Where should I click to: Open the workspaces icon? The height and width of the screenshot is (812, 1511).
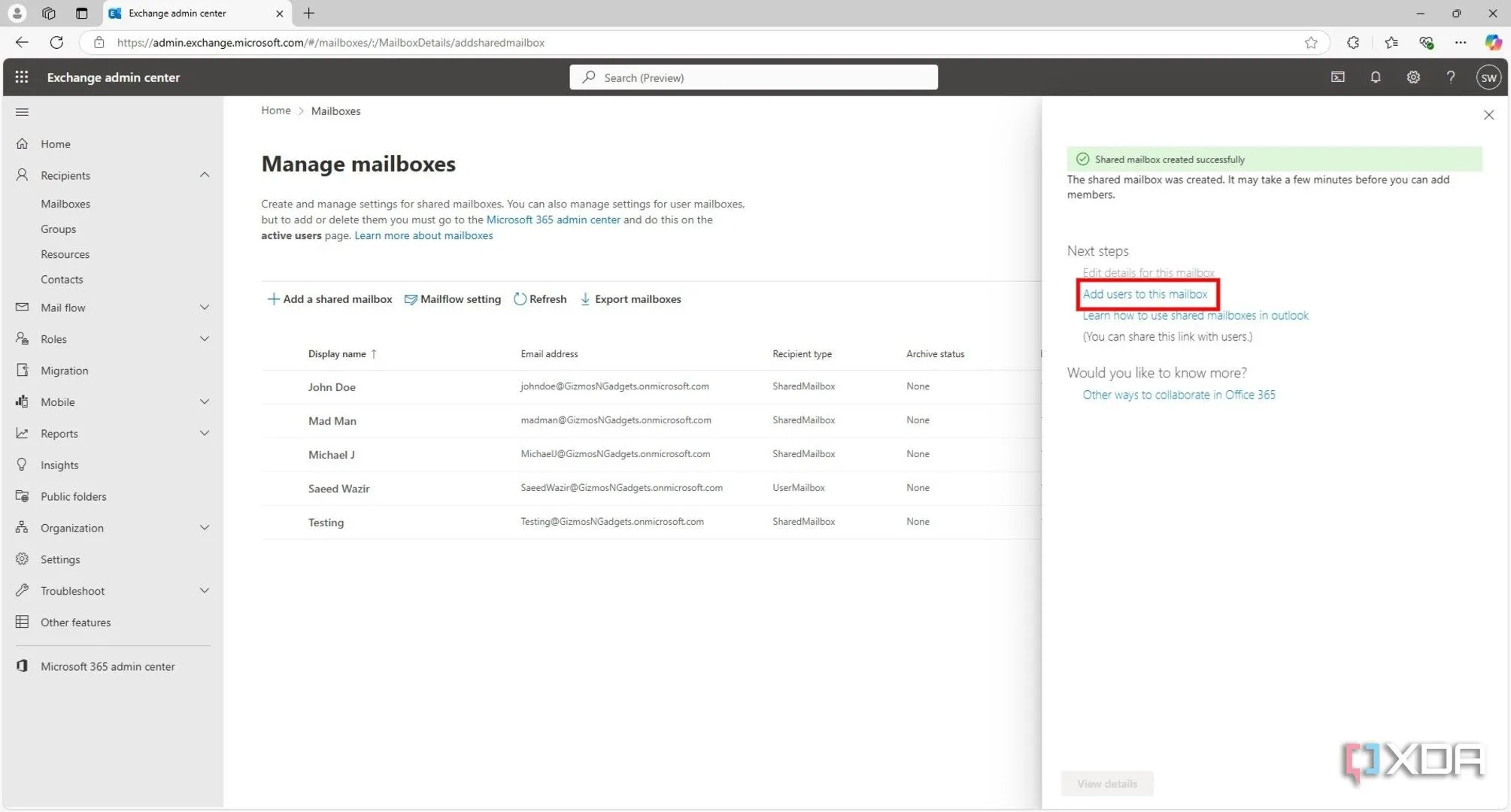point(49,13)
